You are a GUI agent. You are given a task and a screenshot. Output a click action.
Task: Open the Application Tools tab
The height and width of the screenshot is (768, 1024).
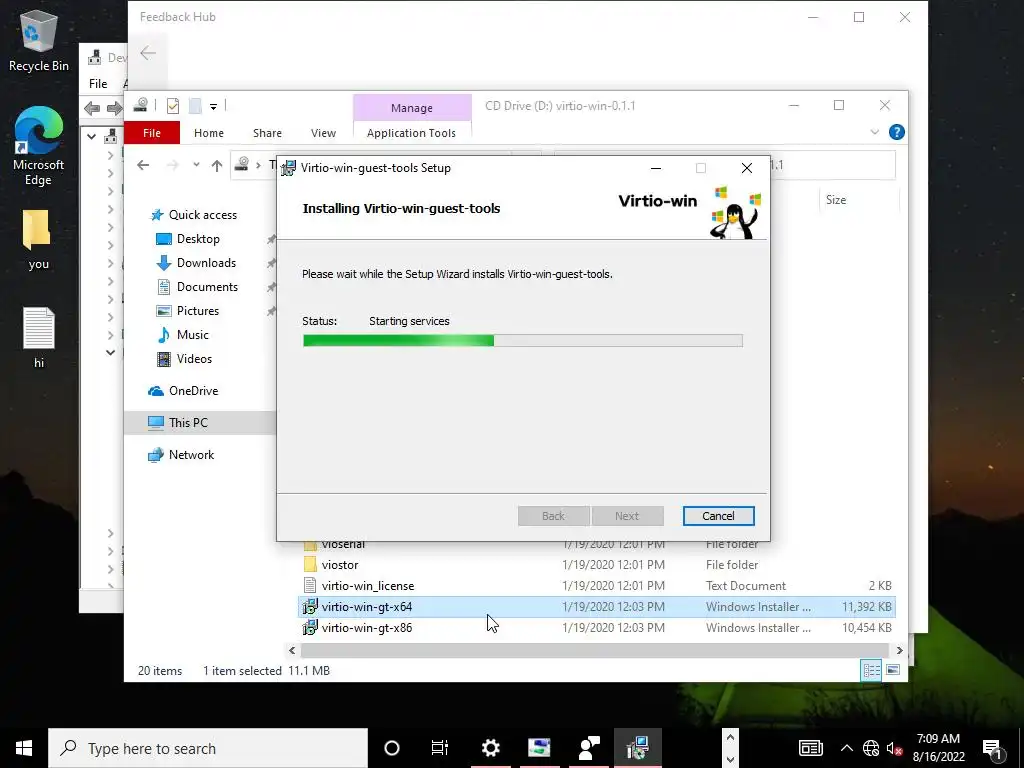click(x=411, y=133)
